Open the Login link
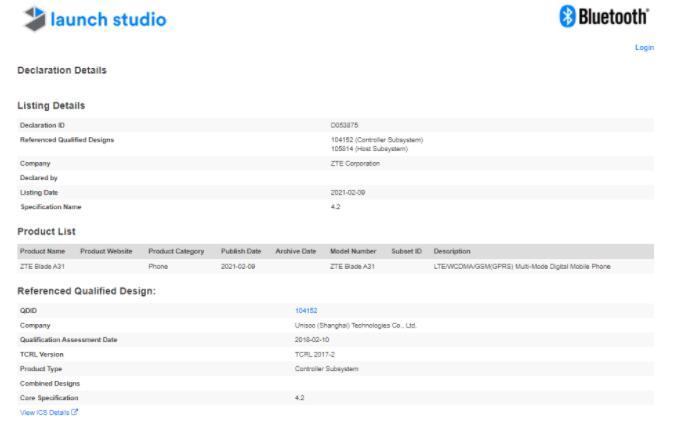Screen dimensions: 673x428 pos(644,48)
